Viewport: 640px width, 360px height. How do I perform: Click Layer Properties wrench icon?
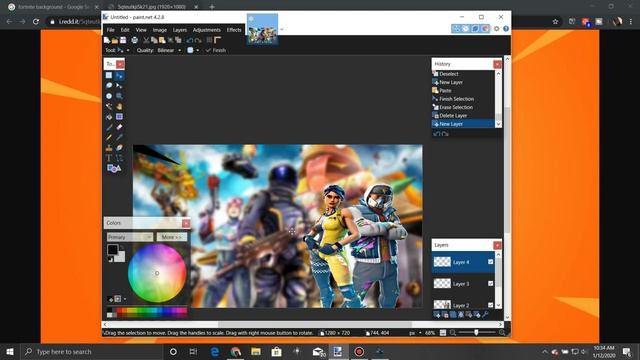(x=485, y=314)
